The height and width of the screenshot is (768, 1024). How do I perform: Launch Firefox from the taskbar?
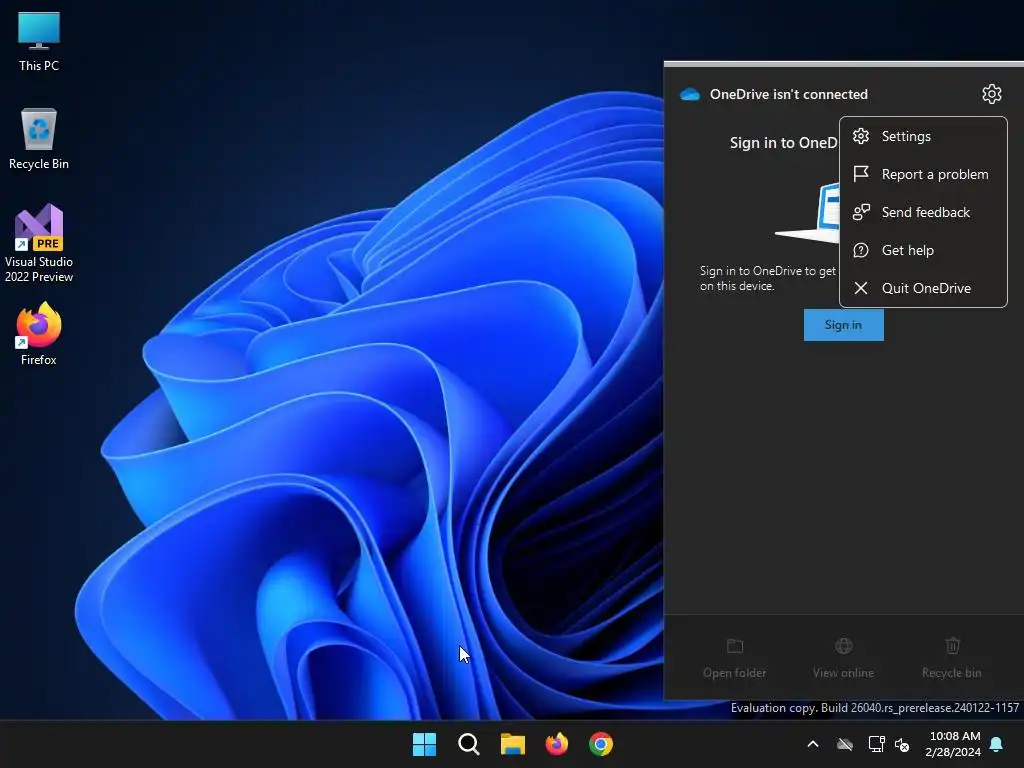point(556,744)
